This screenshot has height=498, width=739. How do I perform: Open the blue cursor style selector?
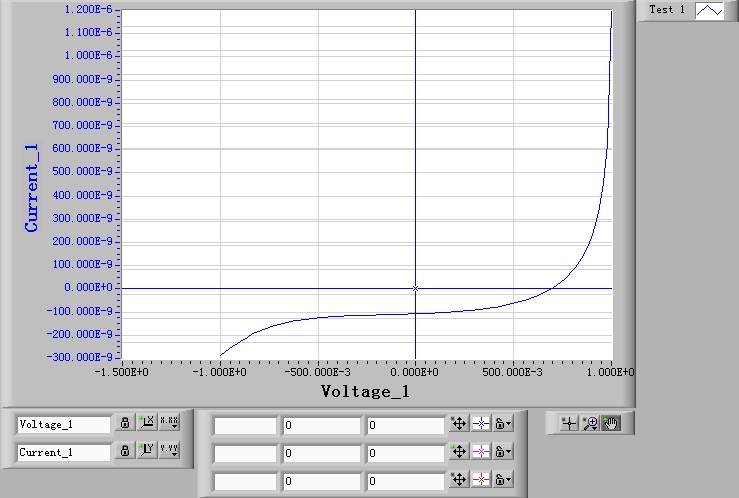pyautogui.click(x=481, y=424)
